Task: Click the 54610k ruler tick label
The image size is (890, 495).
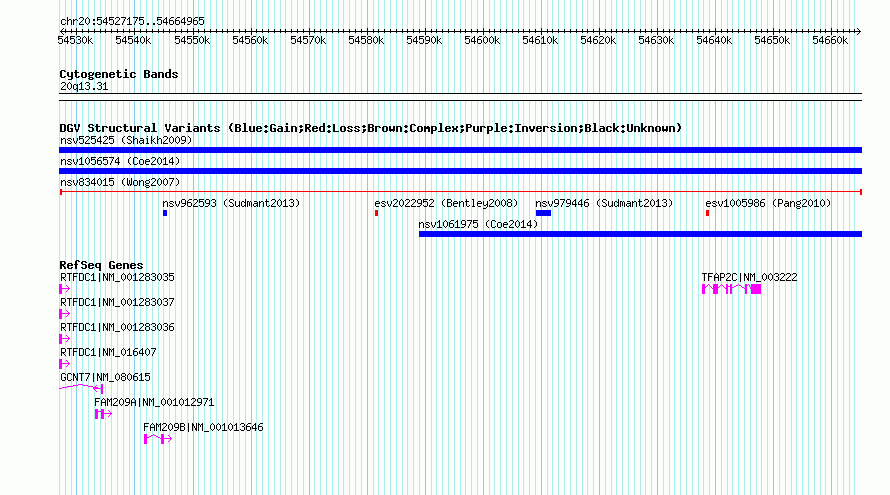Action: click(540, 40)
